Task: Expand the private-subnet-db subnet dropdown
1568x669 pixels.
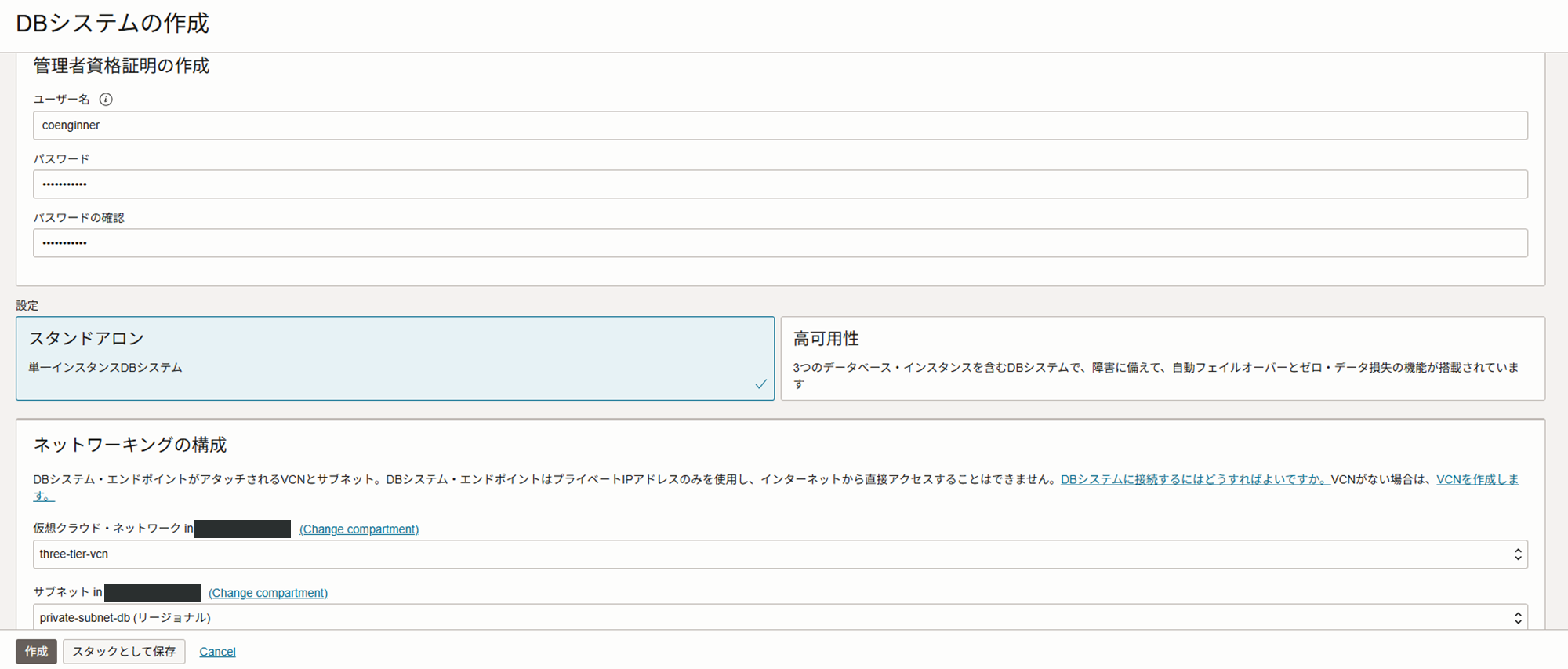Action: pos(780,617)
